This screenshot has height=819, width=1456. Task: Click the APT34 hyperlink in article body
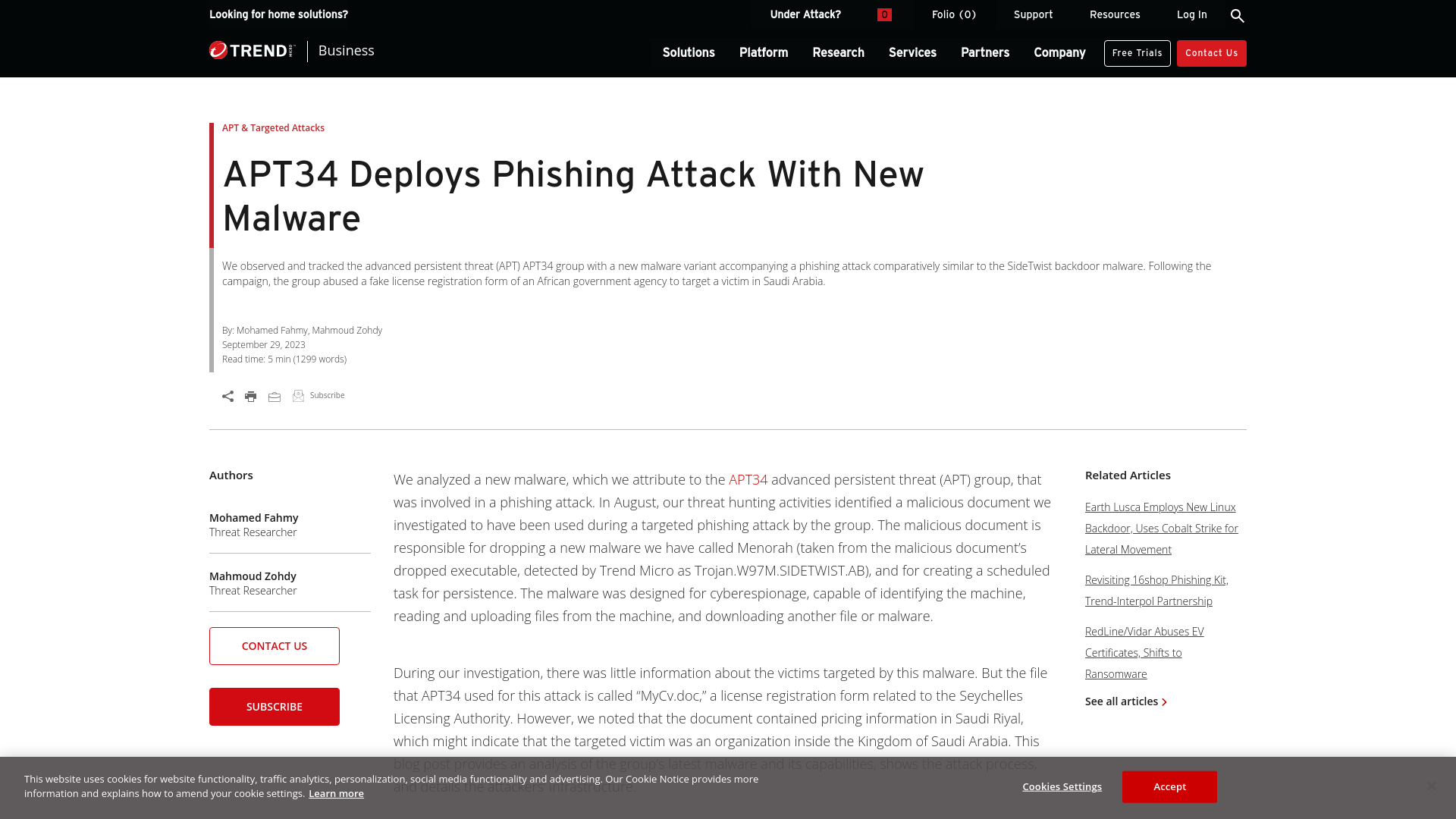[x=748, y=480]
